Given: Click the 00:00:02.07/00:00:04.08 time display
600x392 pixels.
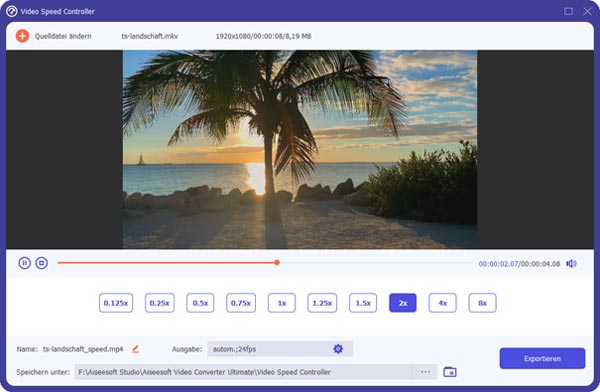Looking at the screenshot, I should point(519,264).
